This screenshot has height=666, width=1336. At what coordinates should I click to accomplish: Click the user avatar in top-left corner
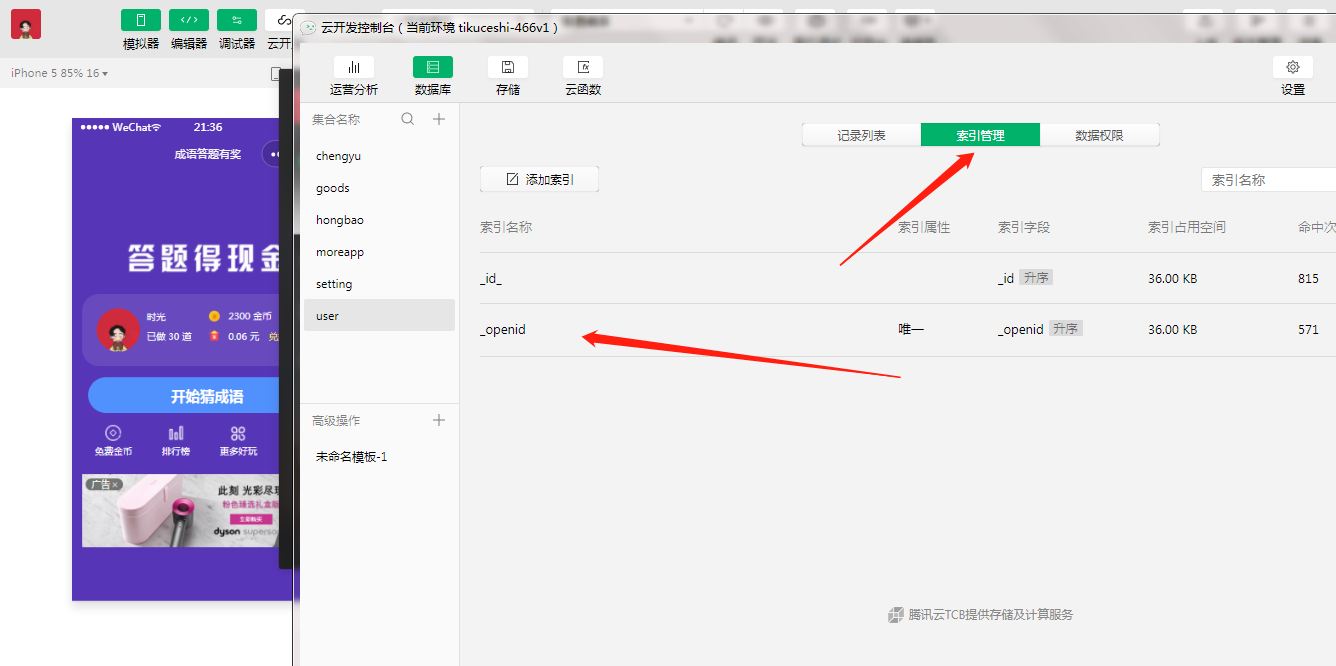(26, 24)
